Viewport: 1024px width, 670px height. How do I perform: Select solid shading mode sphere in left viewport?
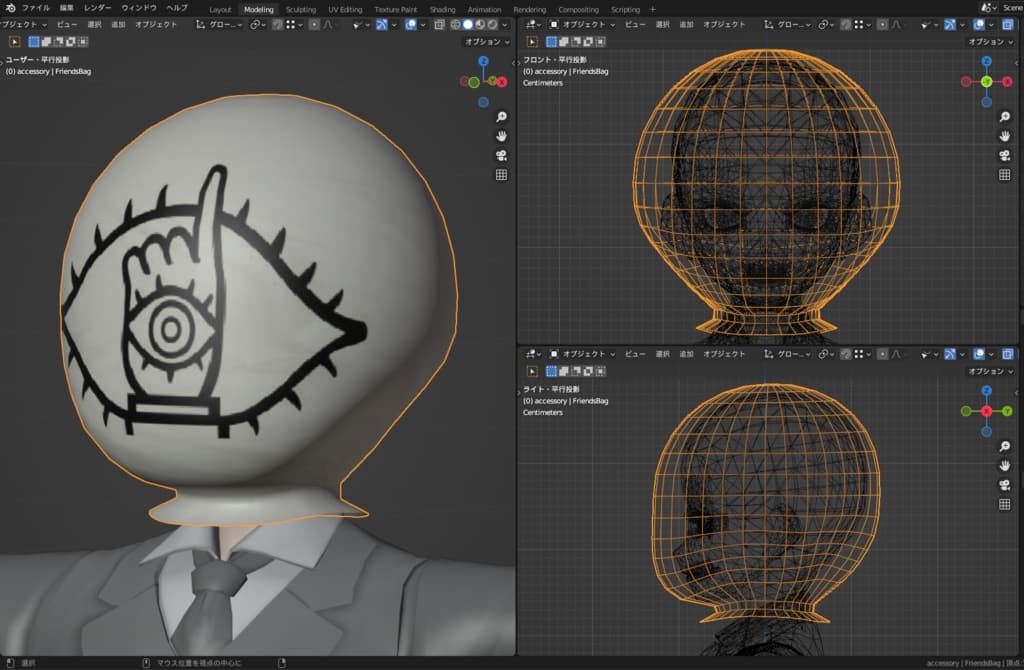[x=467, y=24]
